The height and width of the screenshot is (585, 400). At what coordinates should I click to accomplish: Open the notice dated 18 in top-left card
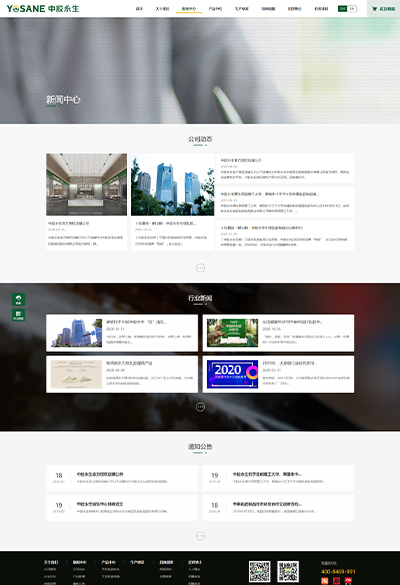[122, 478]
